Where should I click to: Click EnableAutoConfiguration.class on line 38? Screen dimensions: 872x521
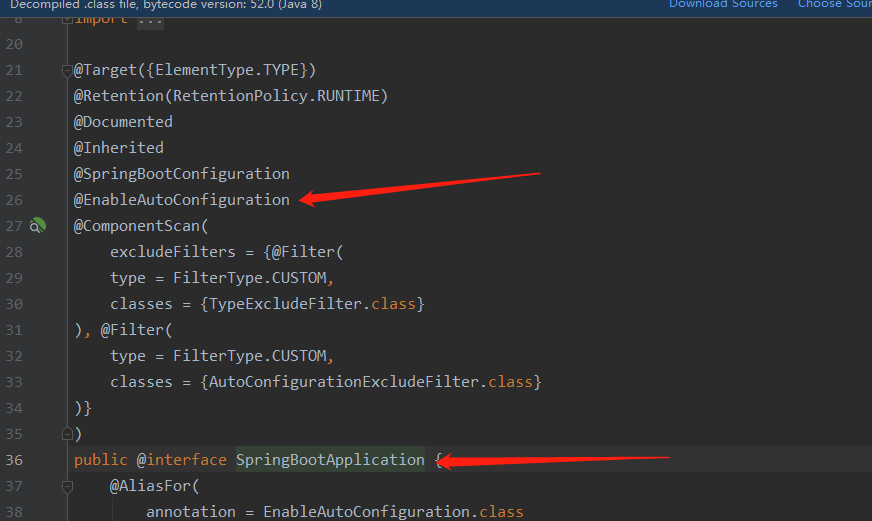[x=393, y=512]
